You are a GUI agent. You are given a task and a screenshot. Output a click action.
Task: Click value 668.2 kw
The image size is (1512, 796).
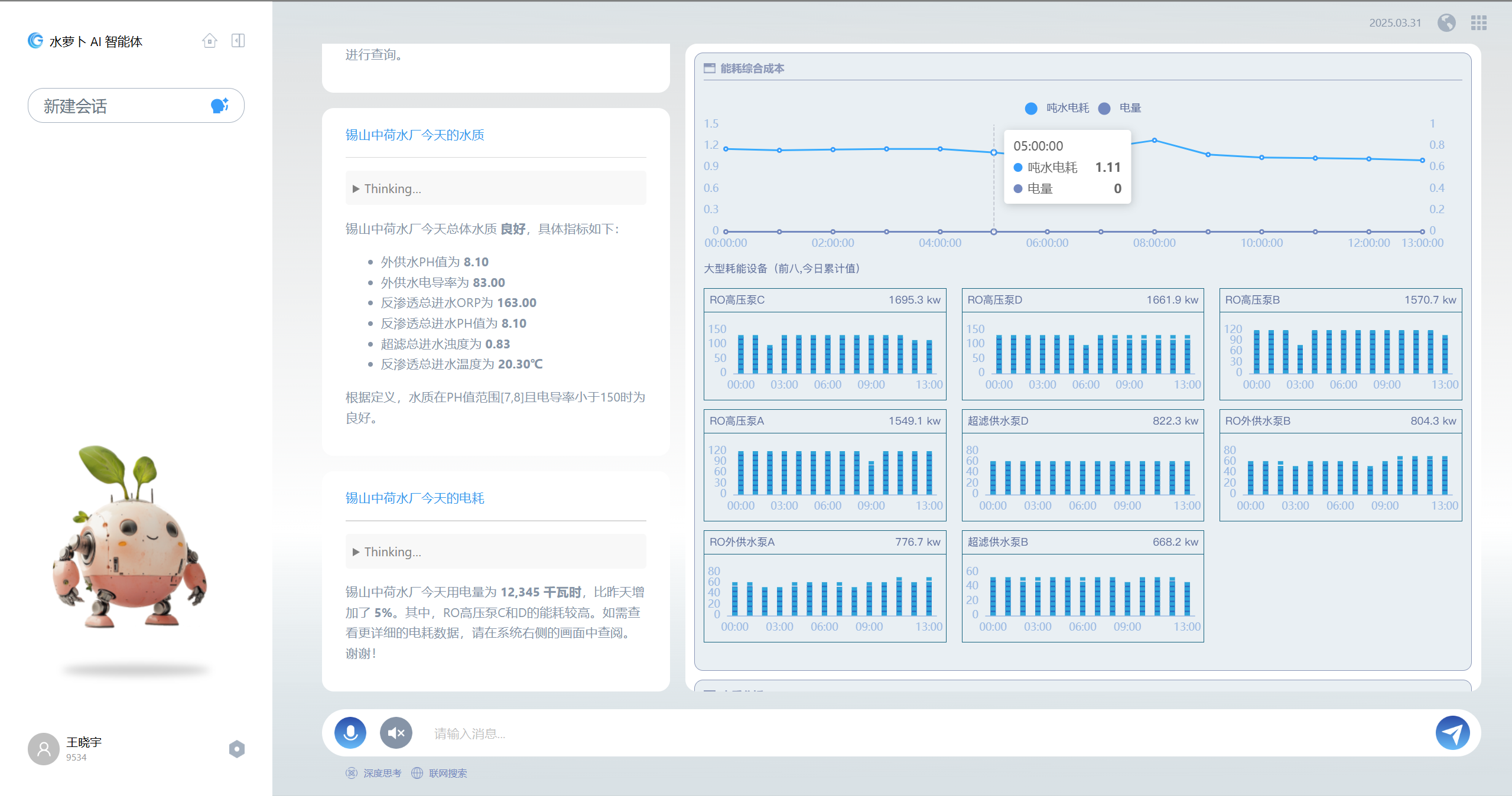[1176, 542]
